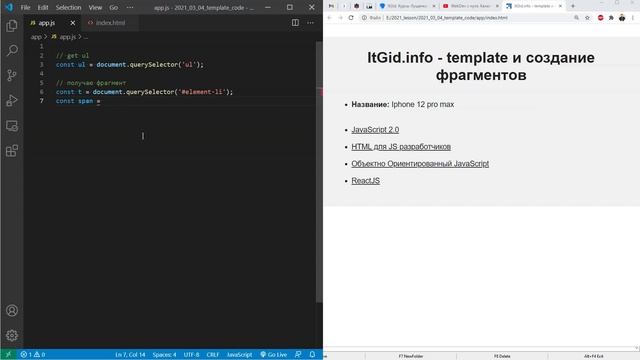Open the Explorer view in VS Code
This screenshot has width=640, height=360.
point(12,26)
